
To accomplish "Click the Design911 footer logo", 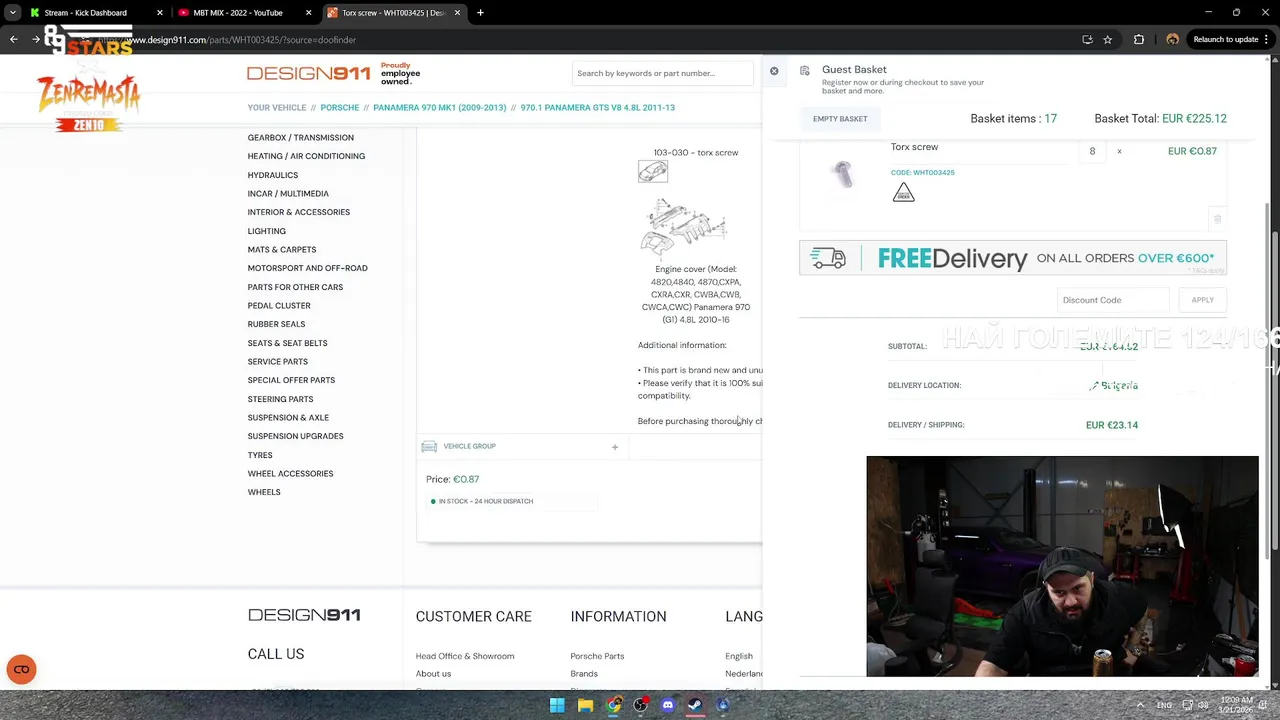I will click(x=304, y=615).
